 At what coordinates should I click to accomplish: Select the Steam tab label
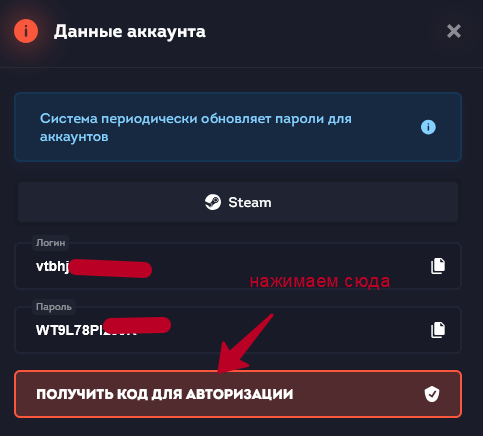(x=250, y=202)
